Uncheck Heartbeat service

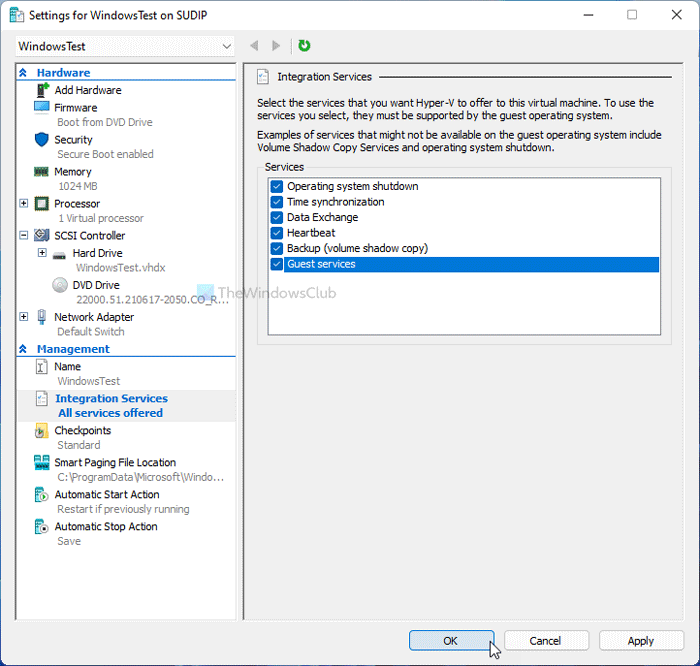coord(277,233)
